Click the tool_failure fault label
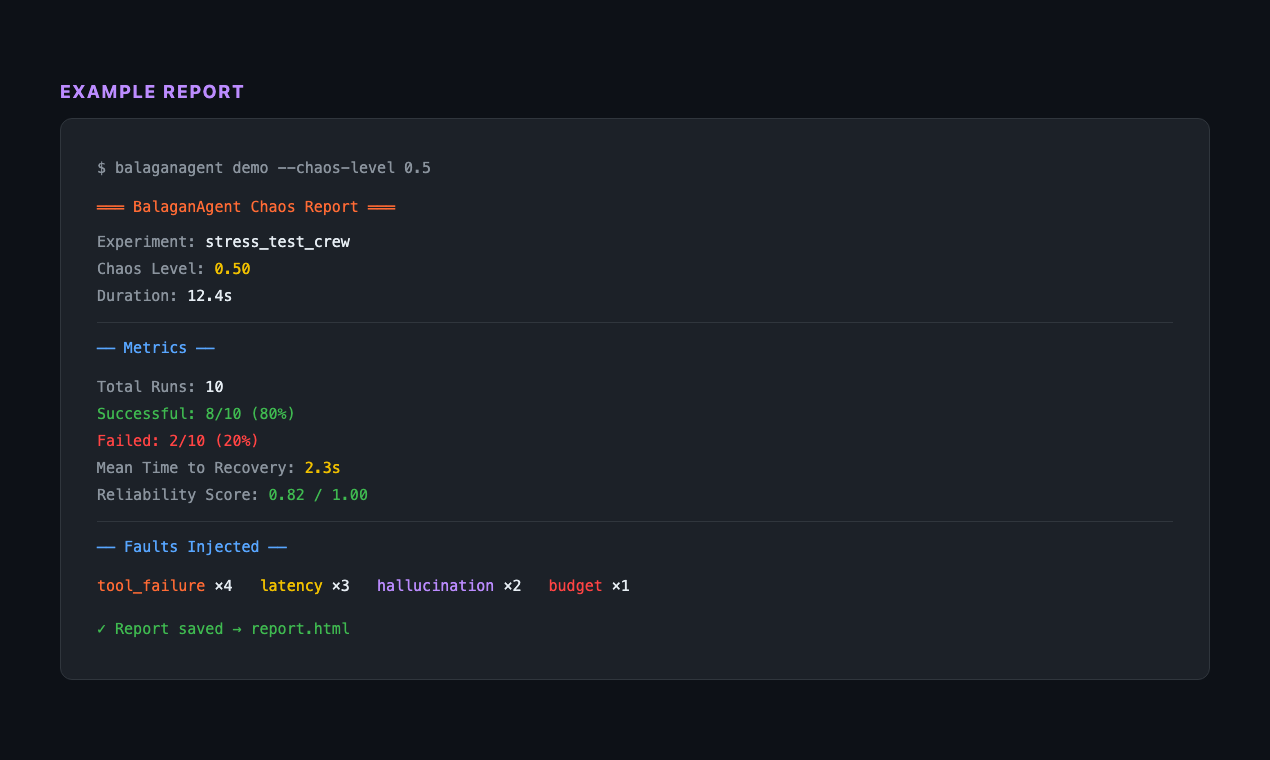This screenshot has width=1270, height=760. [x=151, y=586]
